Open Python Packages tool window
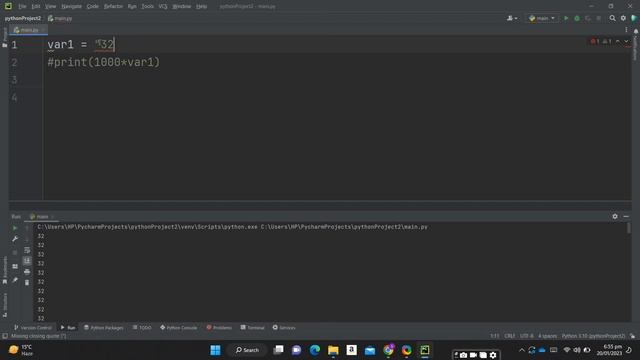The height and width of the screenshot is (360, 640). click(104, 327)
